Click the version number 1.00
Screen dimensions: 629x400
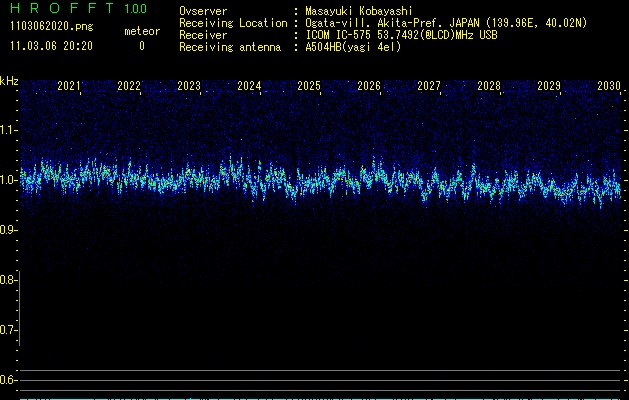(136, 9)
